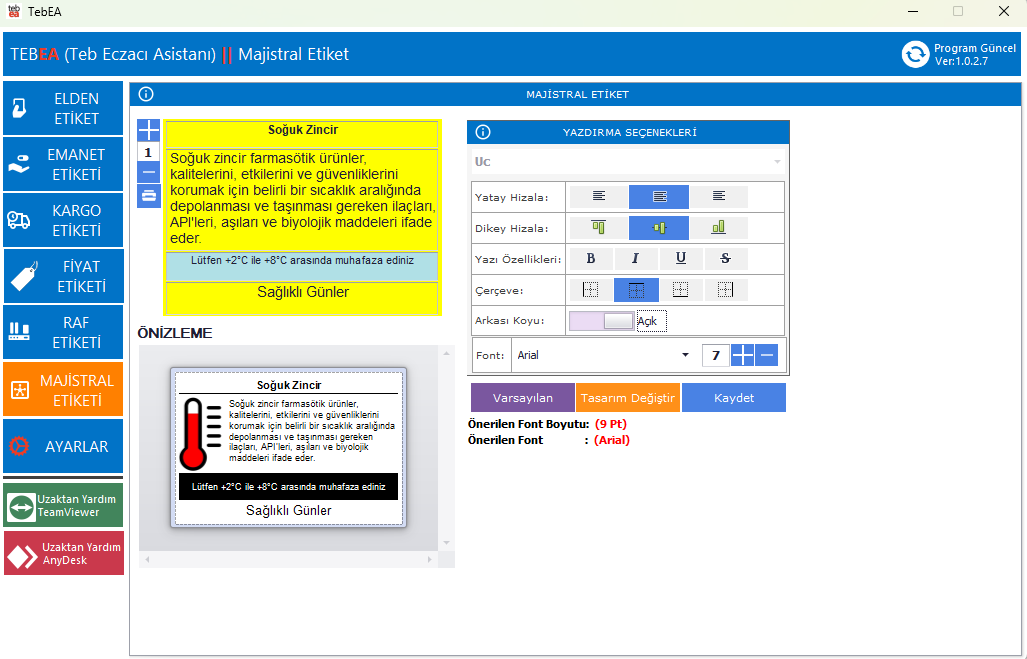Select right horizontal alignment
The image size is (1027, 659).
click(718, 197)
